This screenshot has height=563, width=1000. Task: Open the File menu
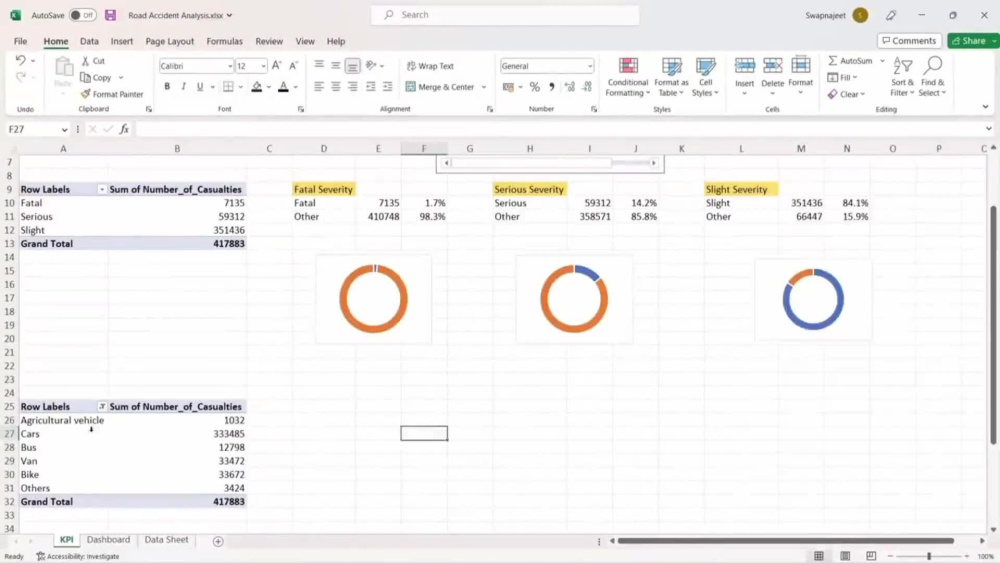pos(20,41)
